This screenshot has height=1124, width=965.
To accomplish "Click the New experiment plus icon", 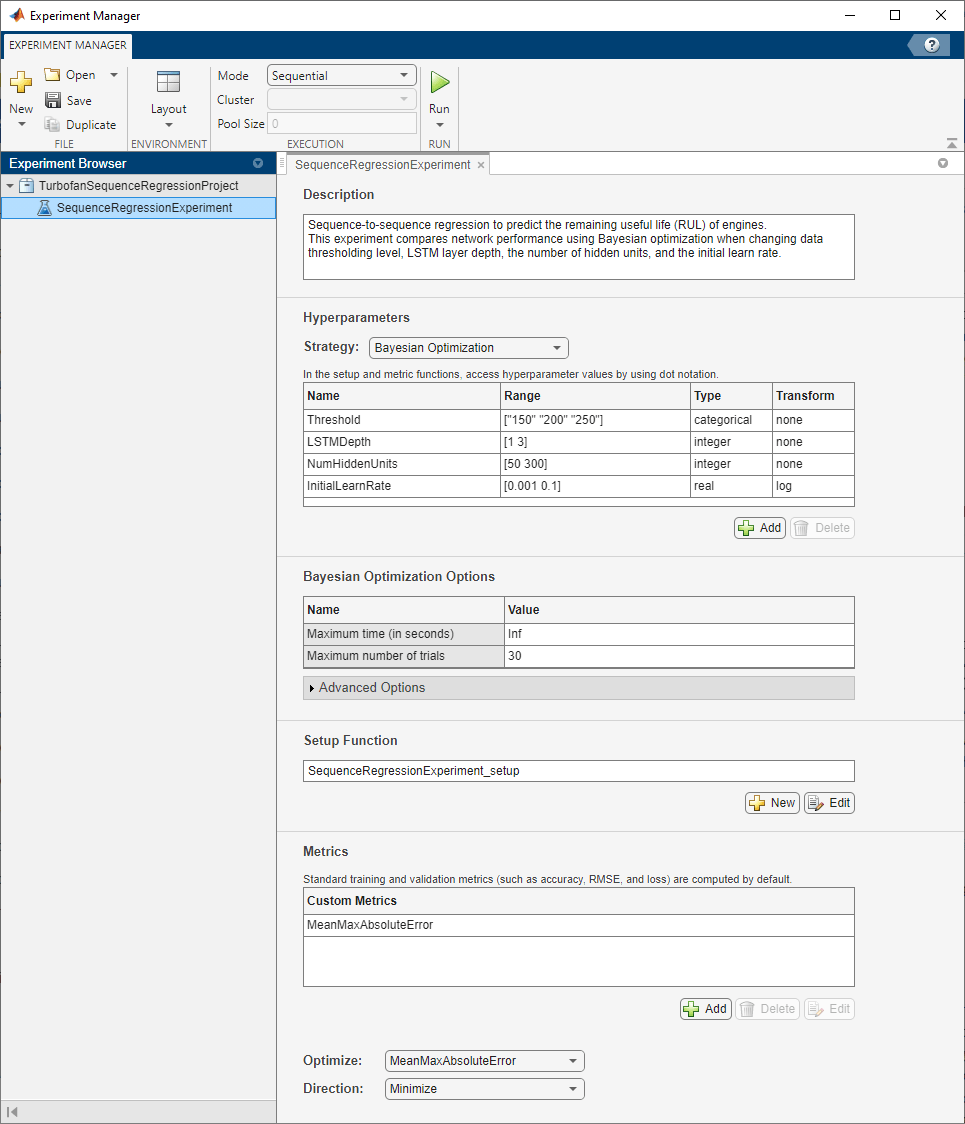I will tap(21, 82).
